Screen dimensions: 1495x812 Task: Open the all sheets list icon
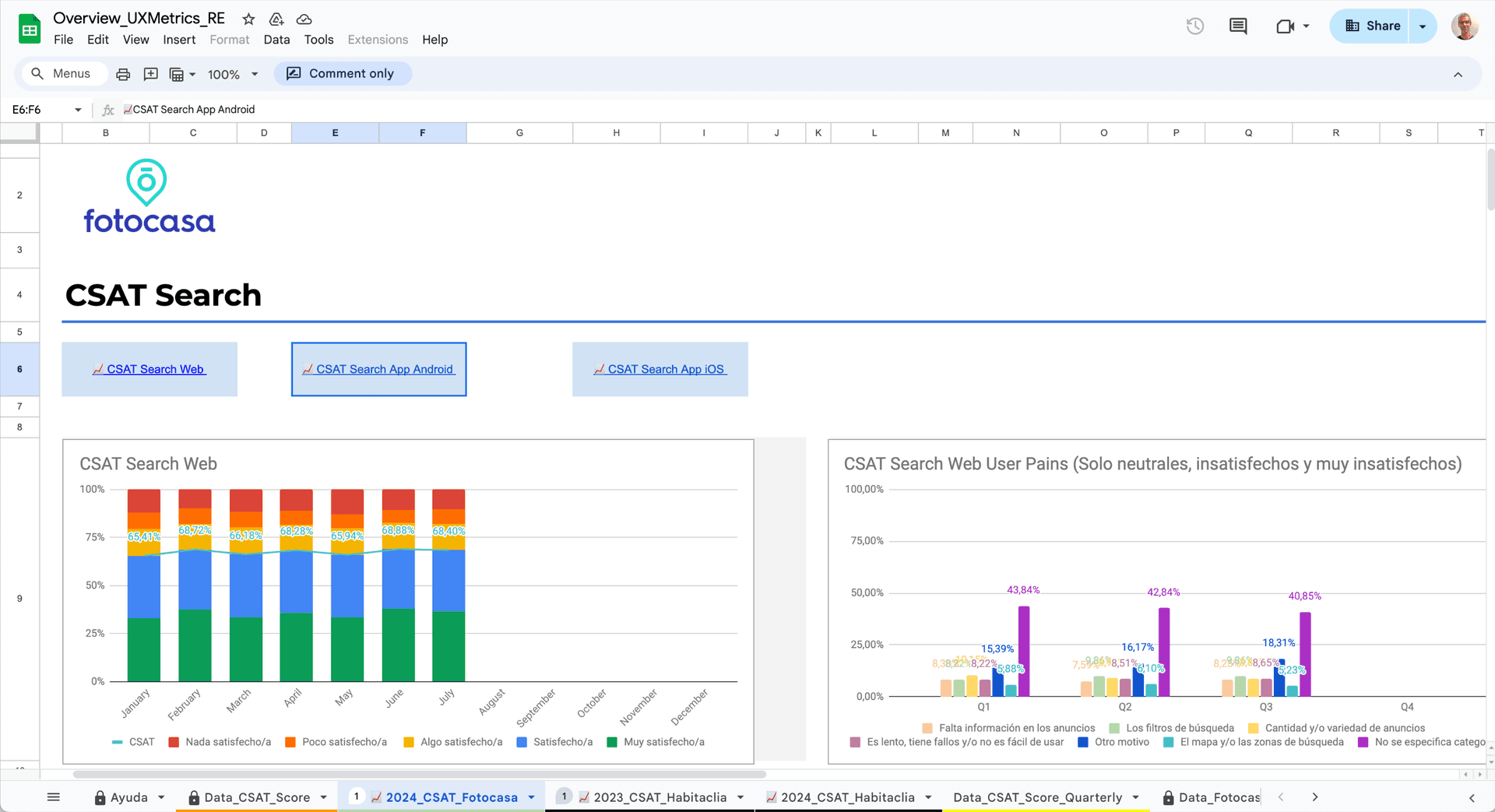pos(53,797)
